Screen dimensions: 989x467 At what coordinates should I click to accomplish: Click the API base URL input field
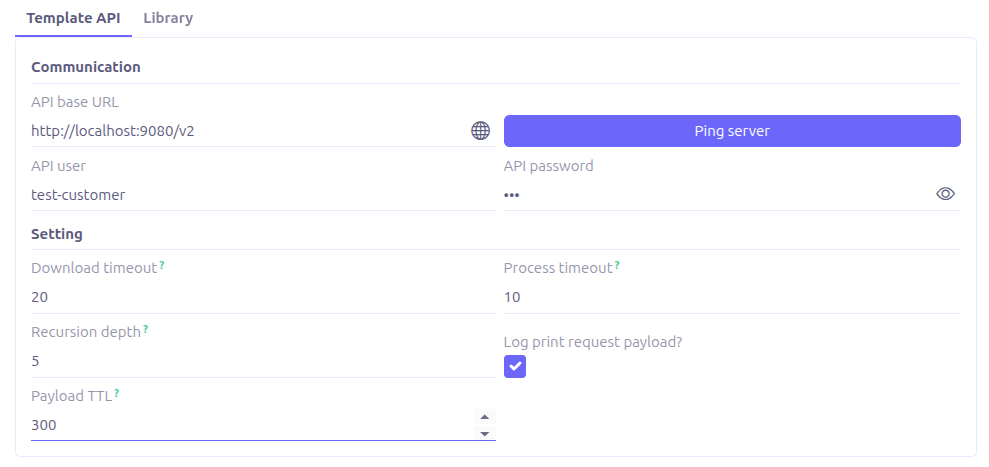coord(245,131)
